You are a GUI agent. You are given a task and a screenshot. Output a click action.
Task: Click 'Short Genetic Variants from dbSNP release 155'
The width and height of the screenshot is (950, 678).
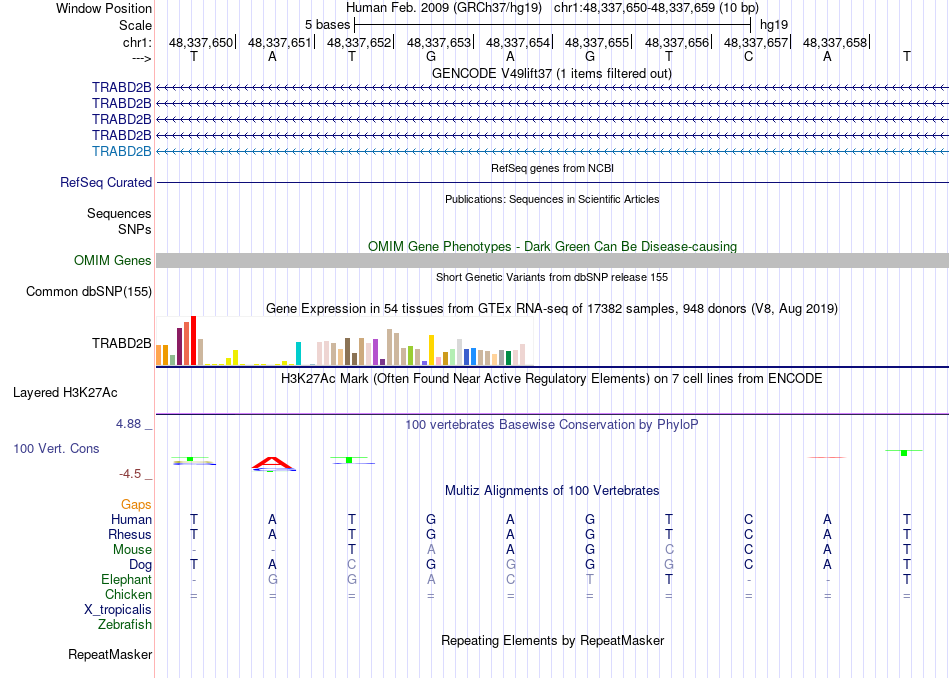[552, 278]
